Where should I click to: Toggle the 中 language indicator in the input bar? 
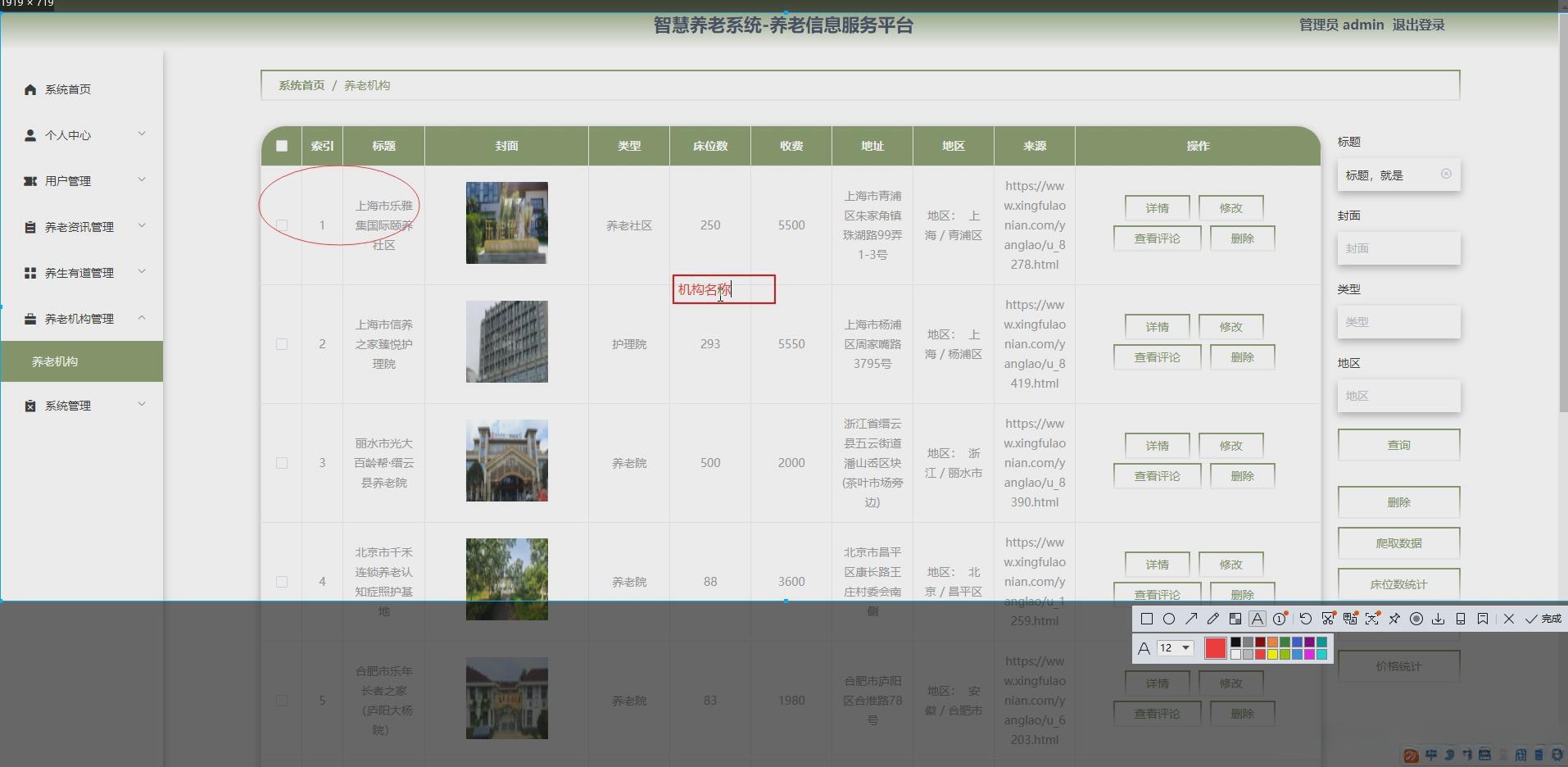click(x=1431, y=755)
